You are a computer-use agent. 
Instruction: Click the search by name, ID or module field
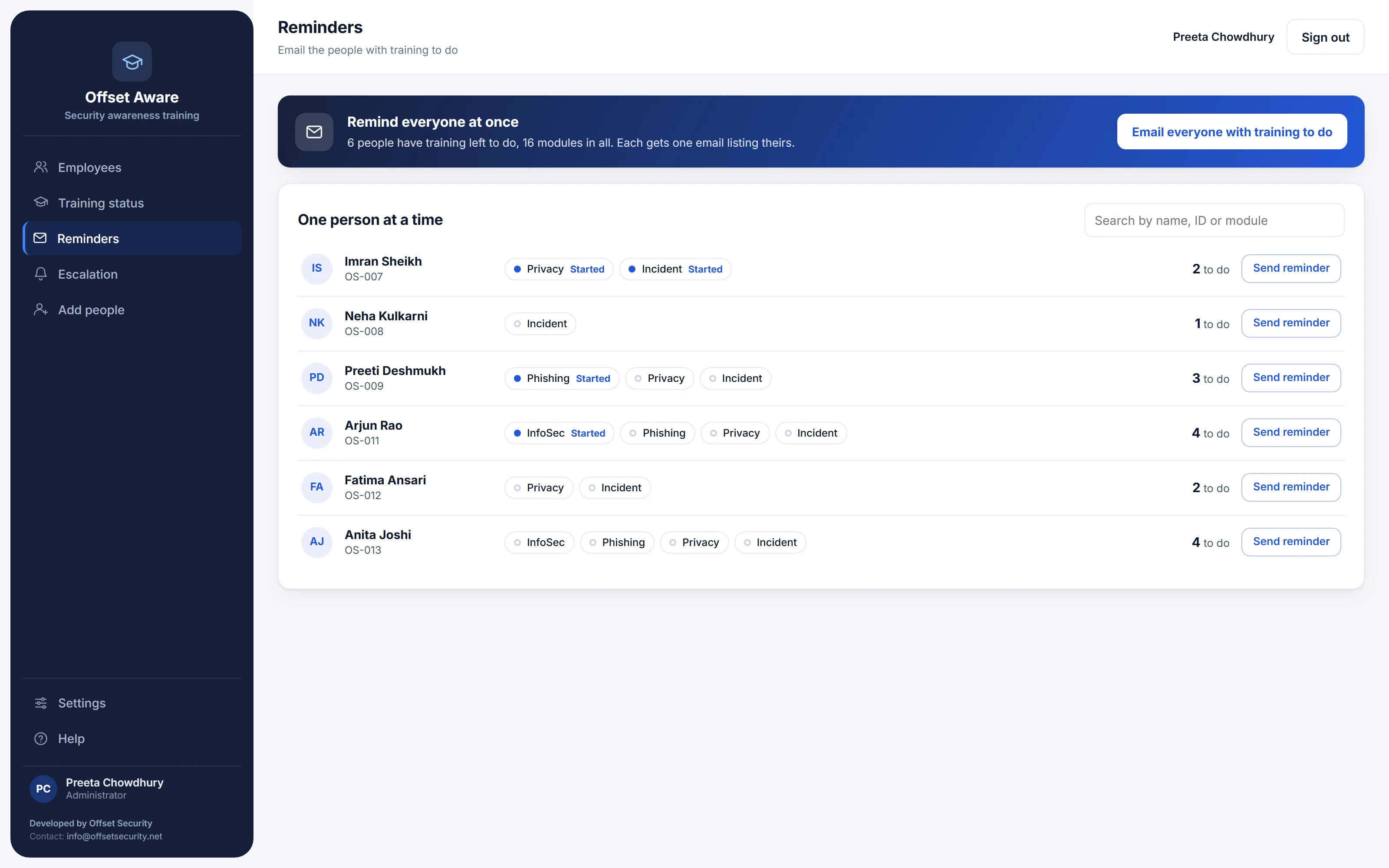tap(1214, 220)
